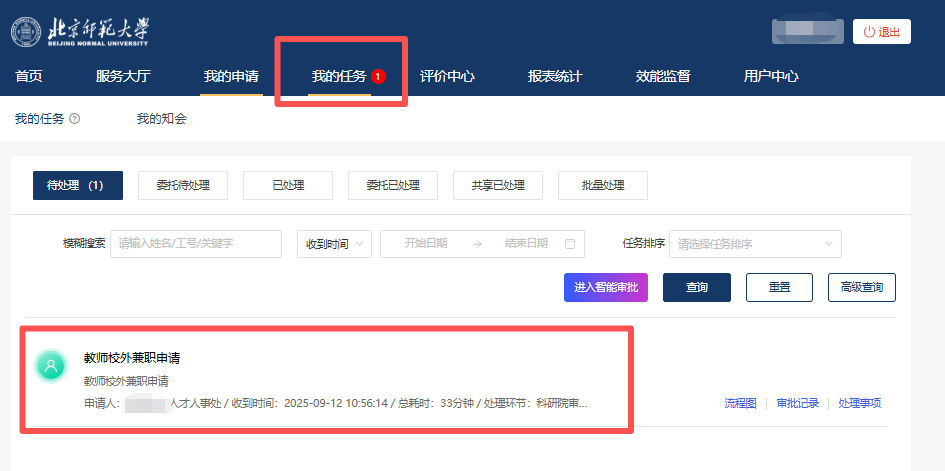Viewport: 945px width, 471px height.
Task: Switch to the 已处理 tab
Action: (x=288, y=185)
